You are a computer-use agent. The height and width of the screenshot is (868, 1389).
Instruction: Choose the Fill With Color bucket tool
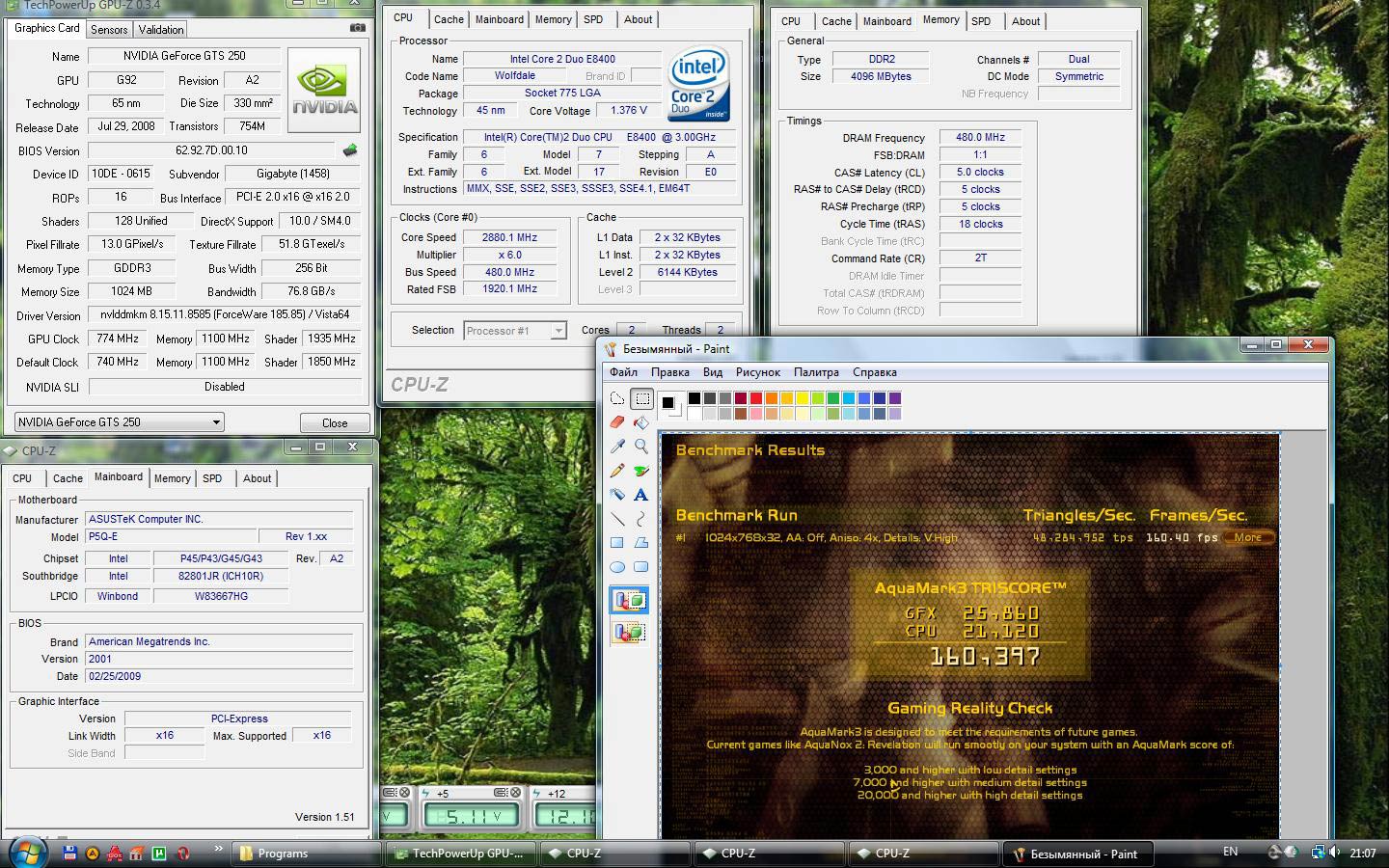click(641, 422)
